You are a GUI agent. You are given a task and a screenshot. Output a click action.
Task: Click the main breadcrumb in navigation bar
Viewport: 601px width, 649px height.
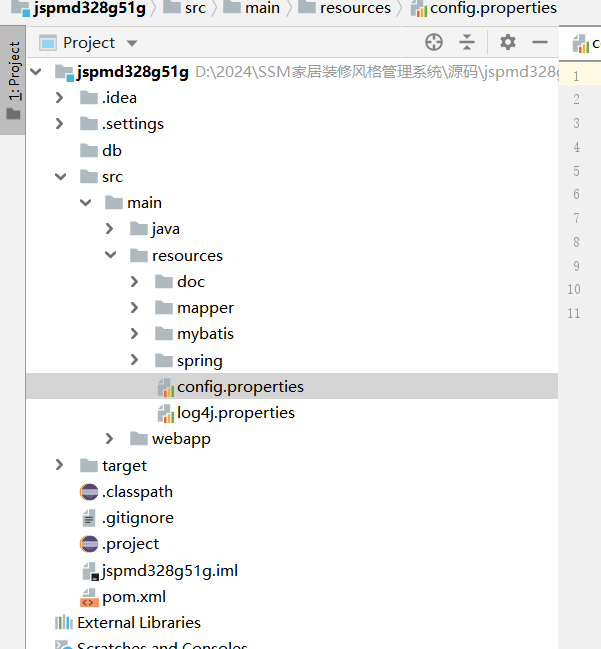click(262, 8)
